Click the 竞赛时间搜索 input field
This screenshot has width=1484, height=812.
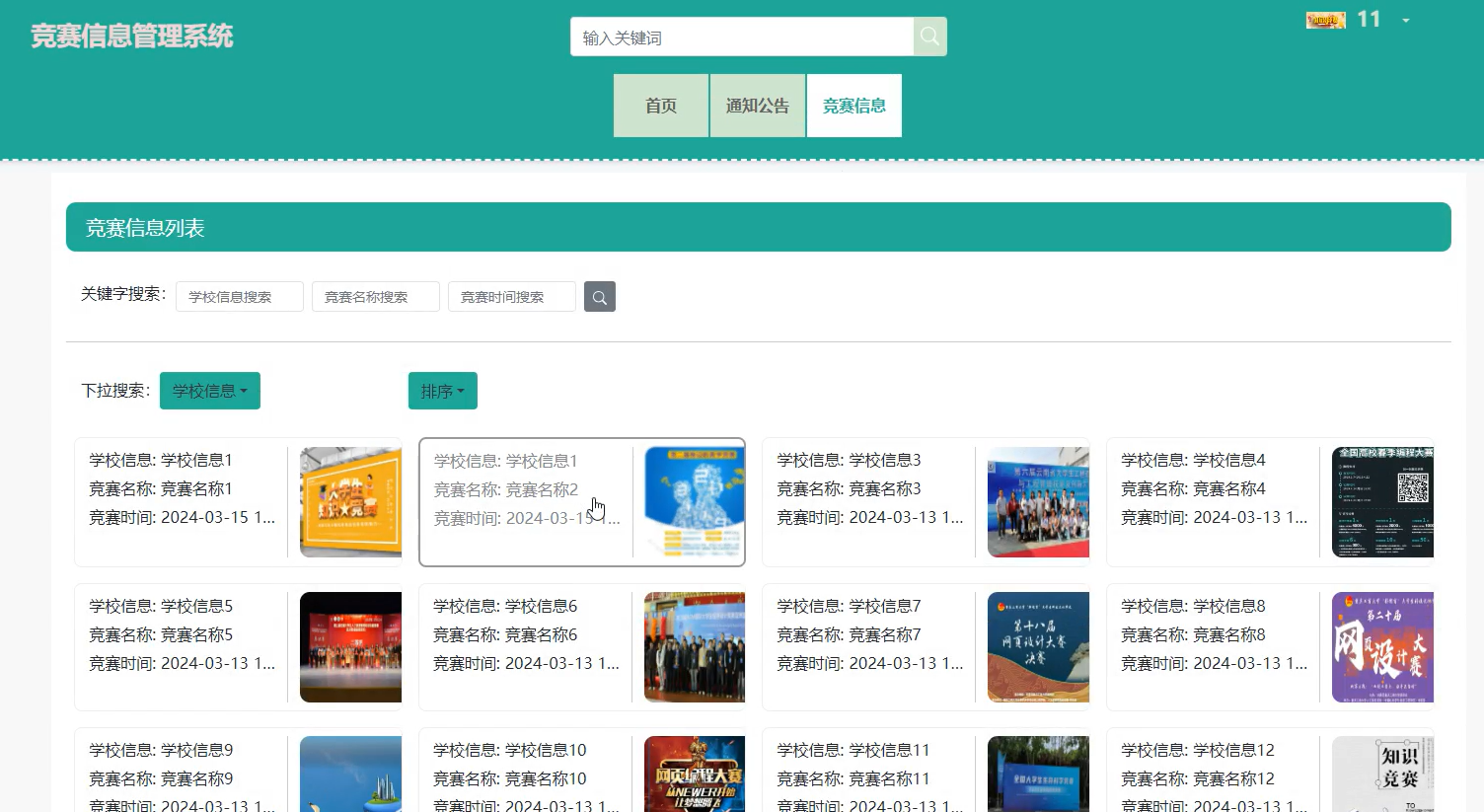(x=512, y=297)
